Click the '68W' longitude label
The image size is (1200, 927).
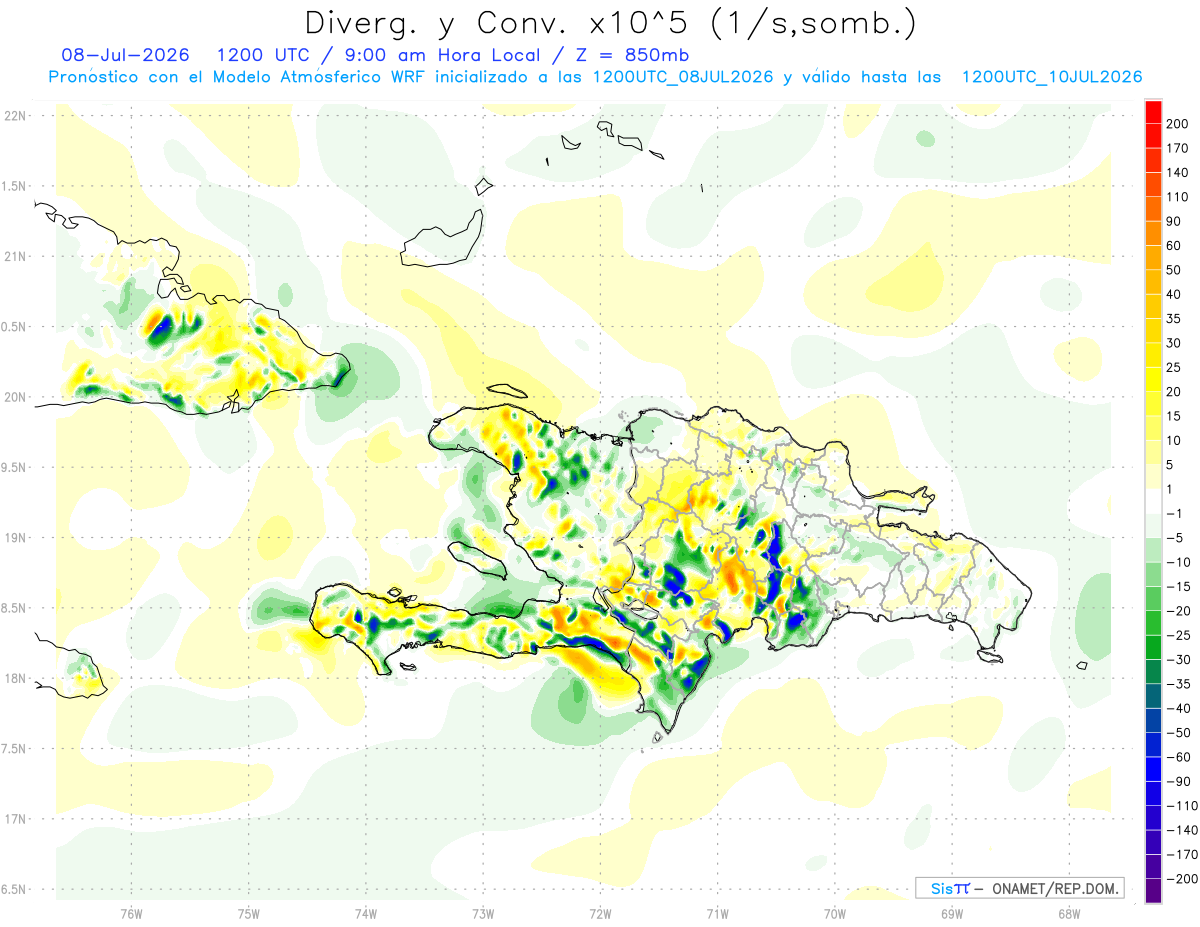1069,913
